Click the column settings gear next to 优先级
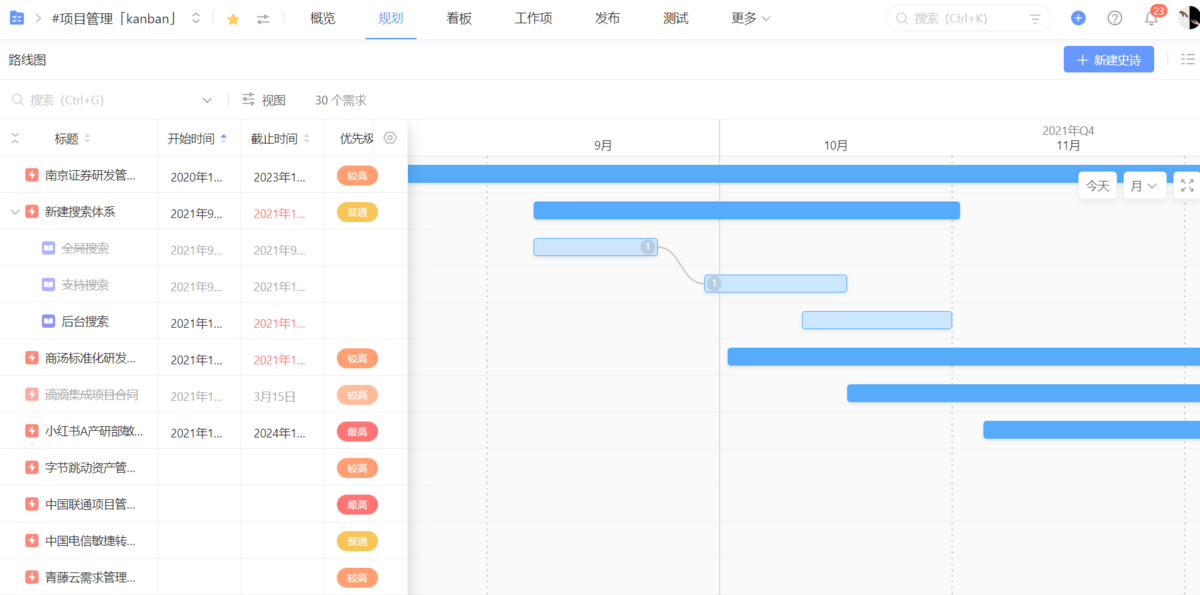Viewport: 1200px width, 595px height. (390, 138)
